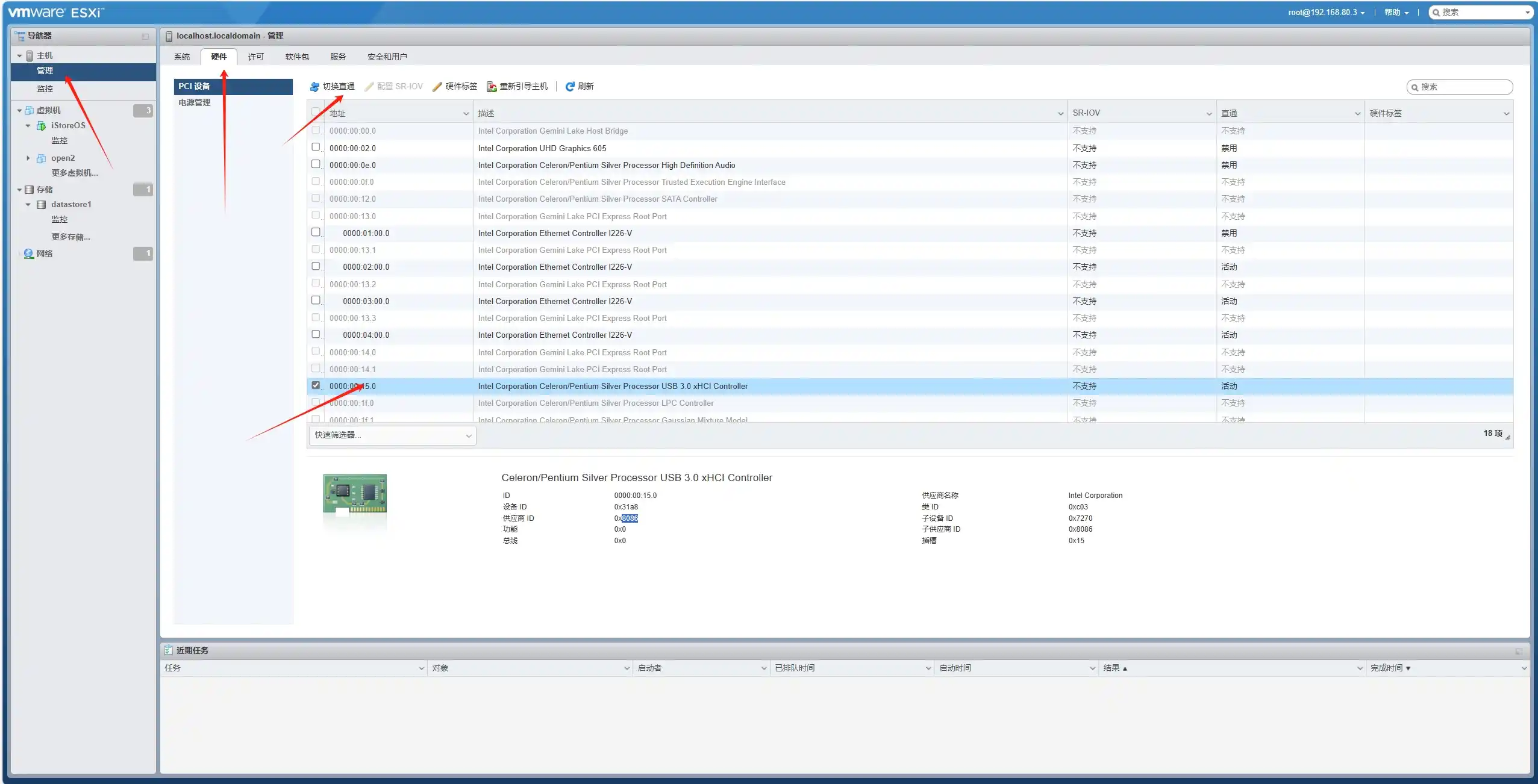1538x784 pixels.
Task: Switch to the services (服务) tab
Action: click(338, 57)
